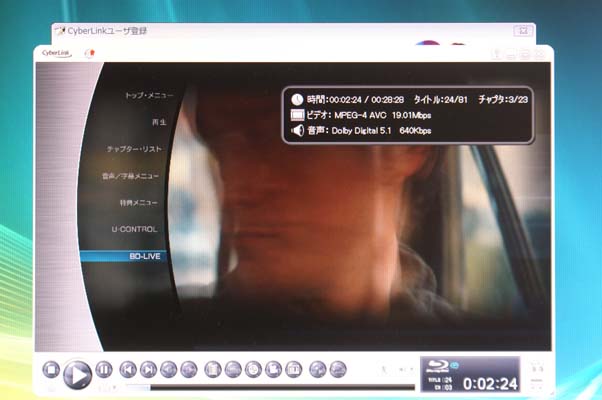
Task: Click the red upgrade icon beside CyberLink logo
Action: (x=89, y=53)
